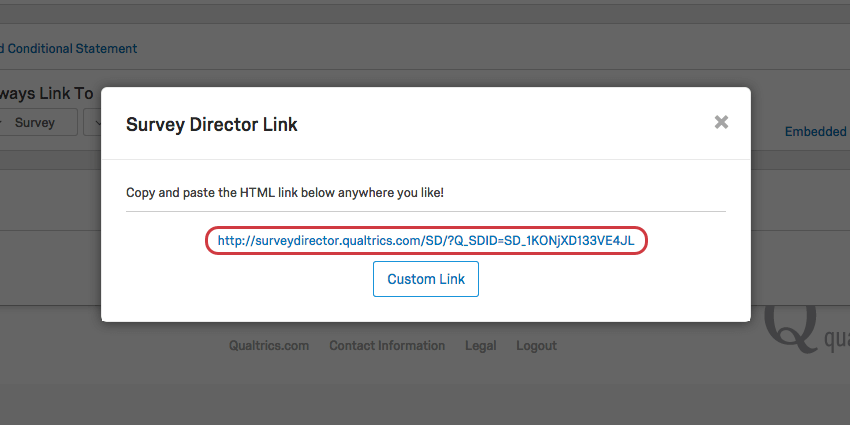Open the Legal footer link

(x=480, y=346)
